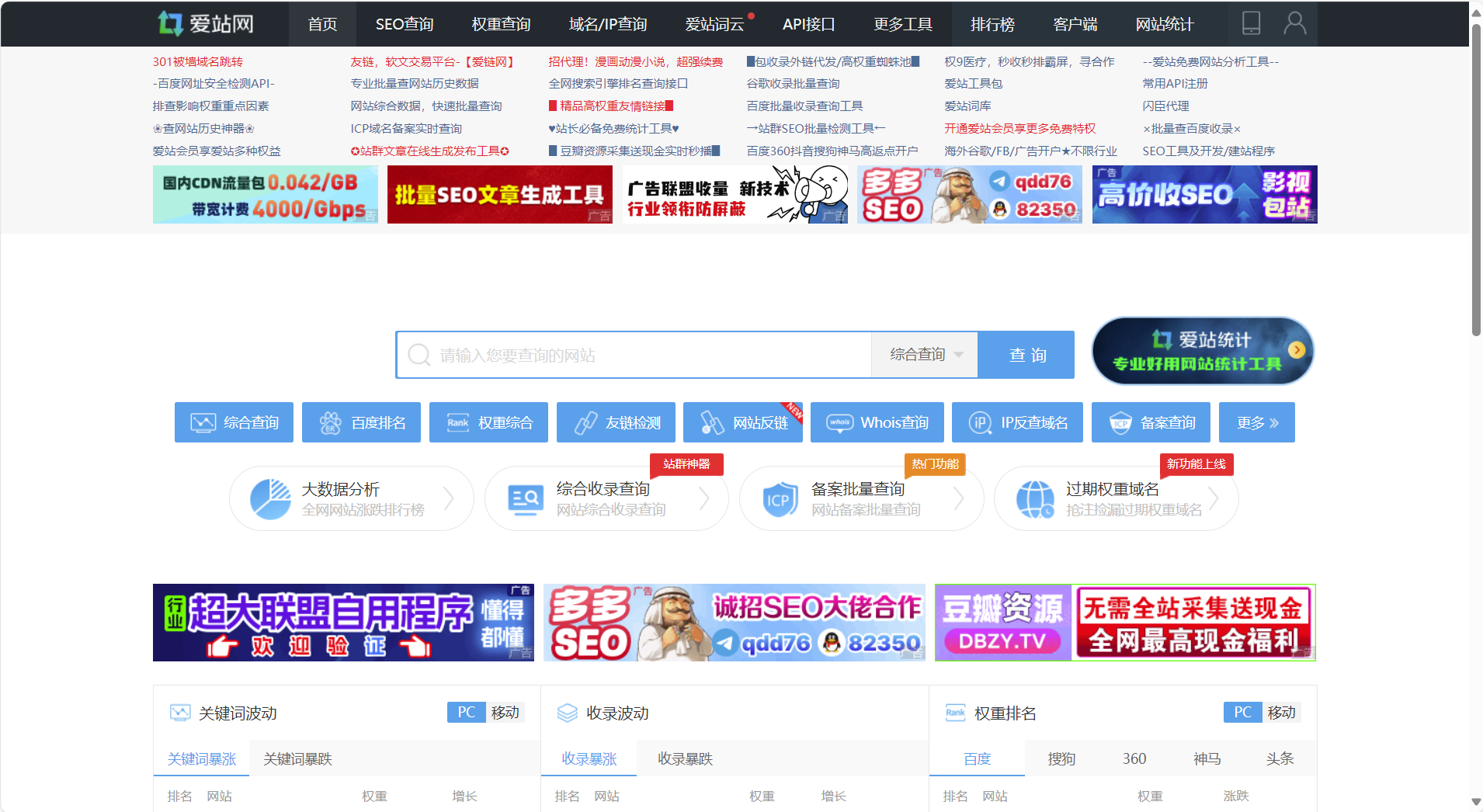Select the 收录暴涨 tab

pyautogui.click(x=589, y=758)
